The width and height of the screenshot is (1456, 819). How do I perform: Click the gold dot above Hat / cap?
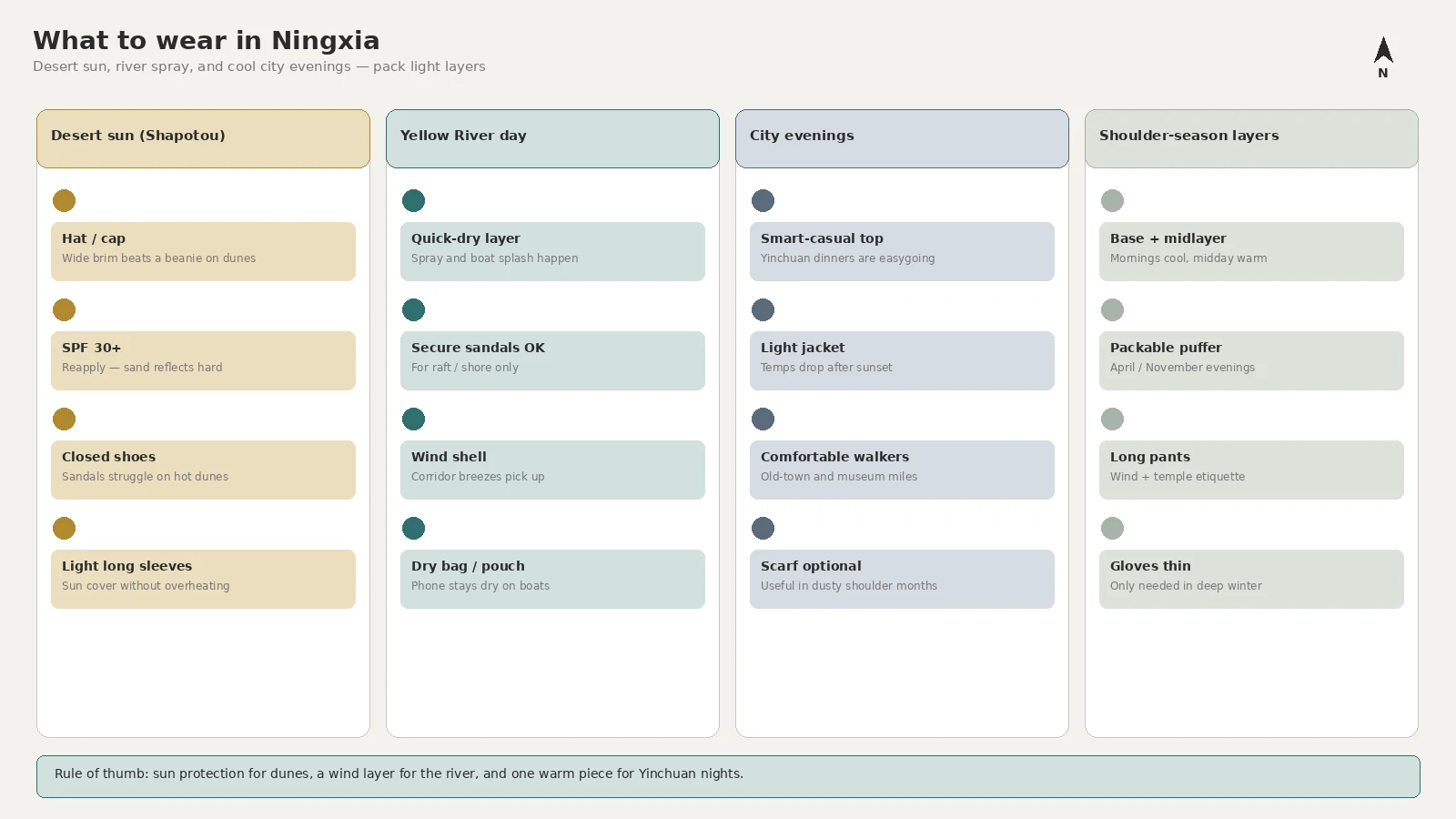64,200
